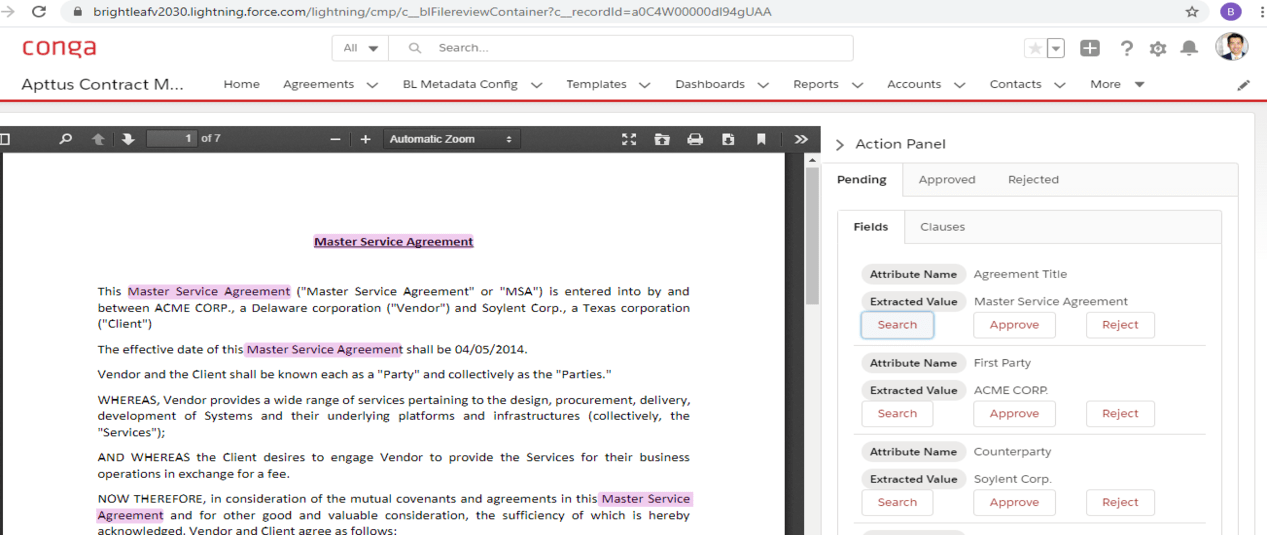1267x535 pixels.
Task: Open the PDF viewer tools menu
Action: point(801,139)
